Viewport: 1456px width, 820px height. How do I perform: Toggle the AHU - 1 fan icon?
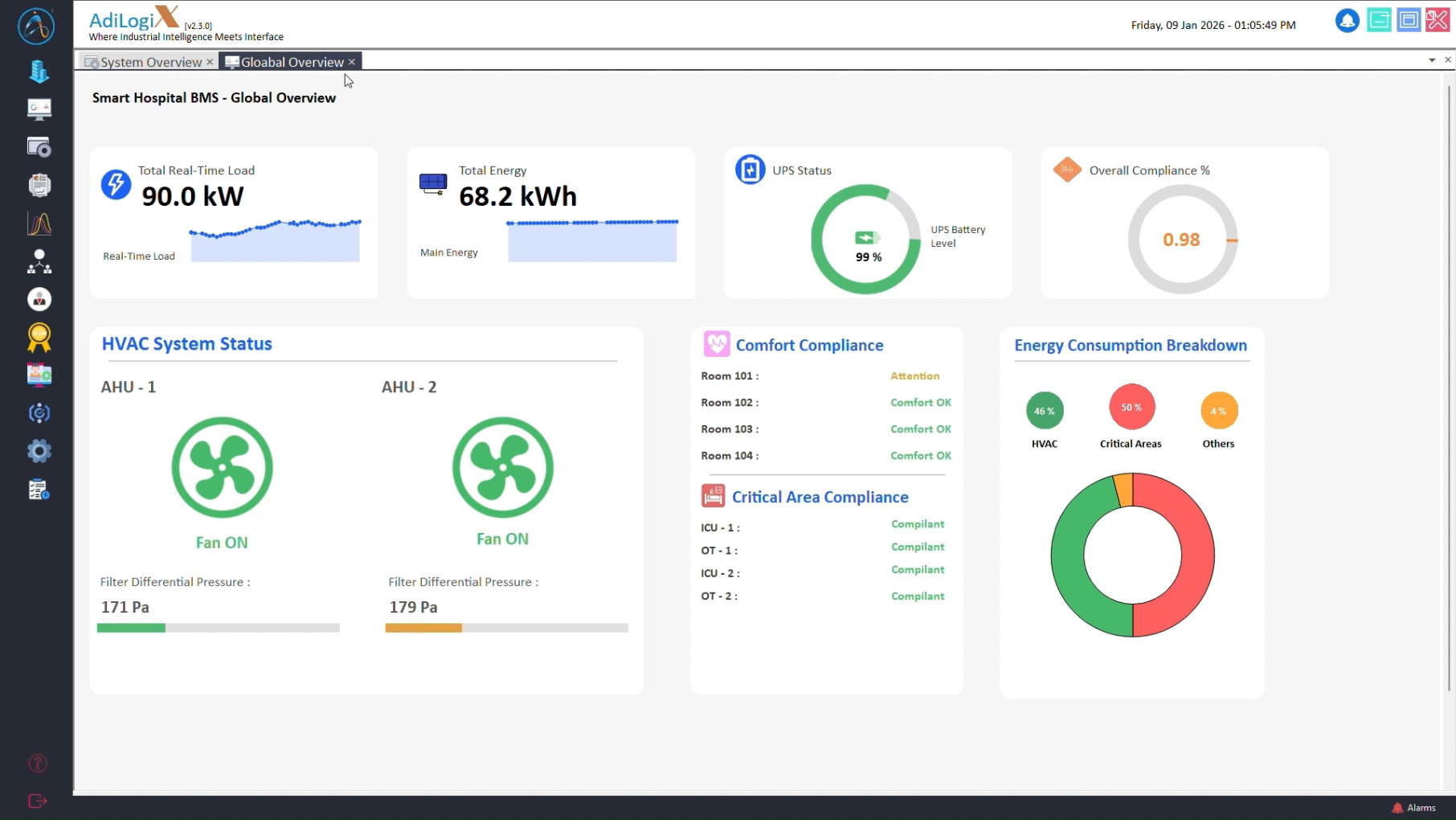pos(222,467)
